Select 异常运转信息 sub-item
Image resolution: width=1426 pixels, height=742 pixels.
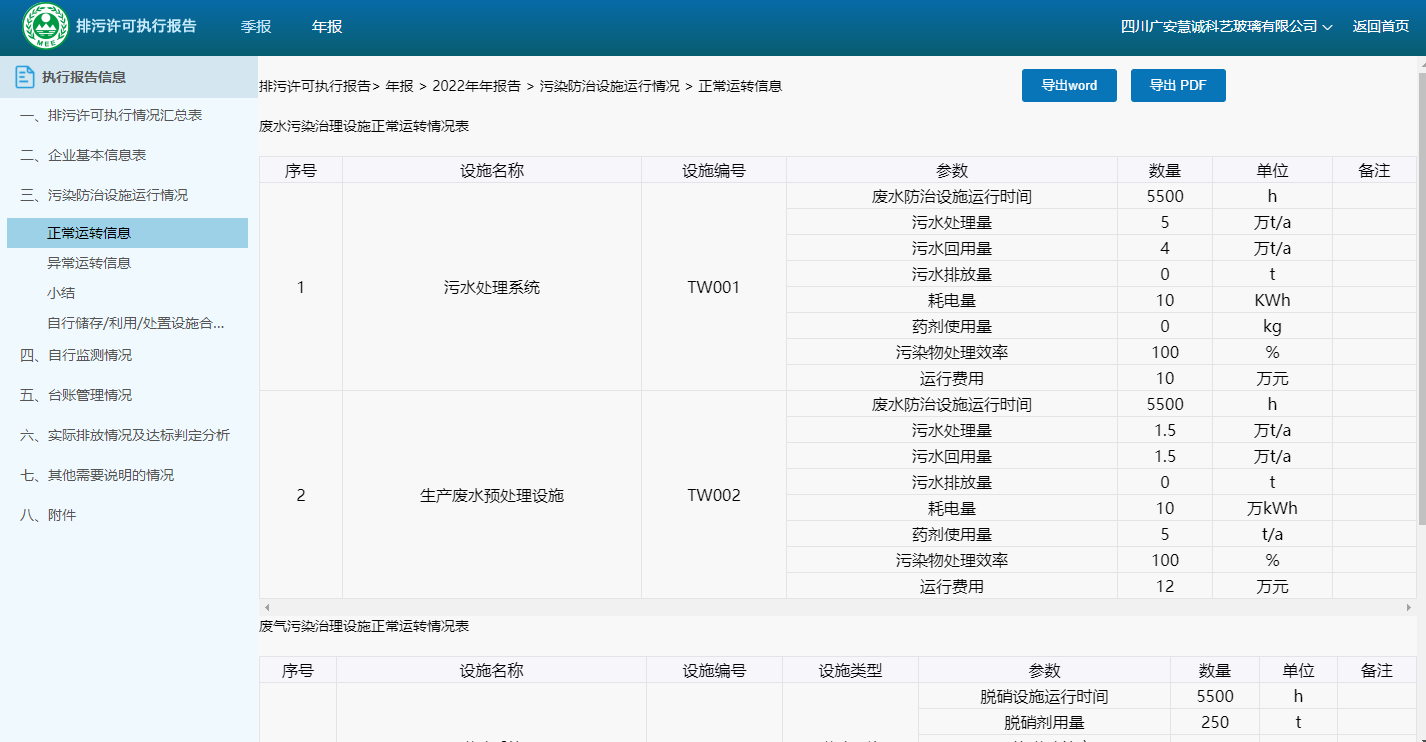pyautogui.click(x=89, y=263)
